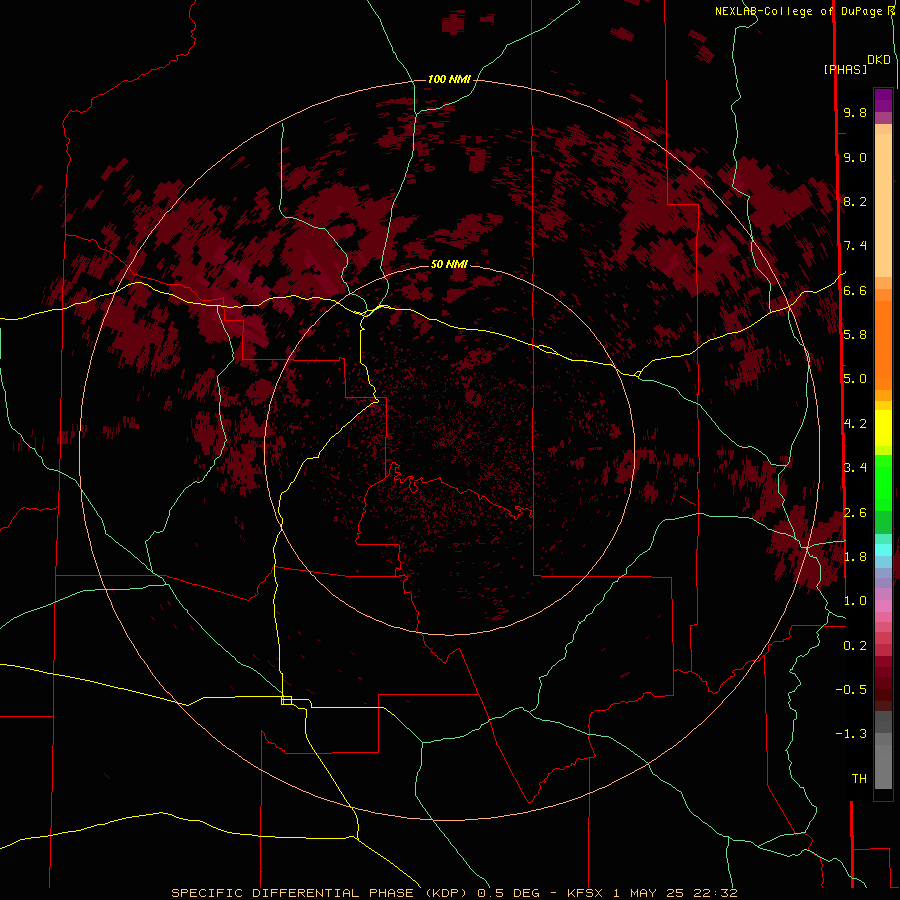Pick the cyan color band in the legend
Screen dimensions: 900x900
pos(883,550)
